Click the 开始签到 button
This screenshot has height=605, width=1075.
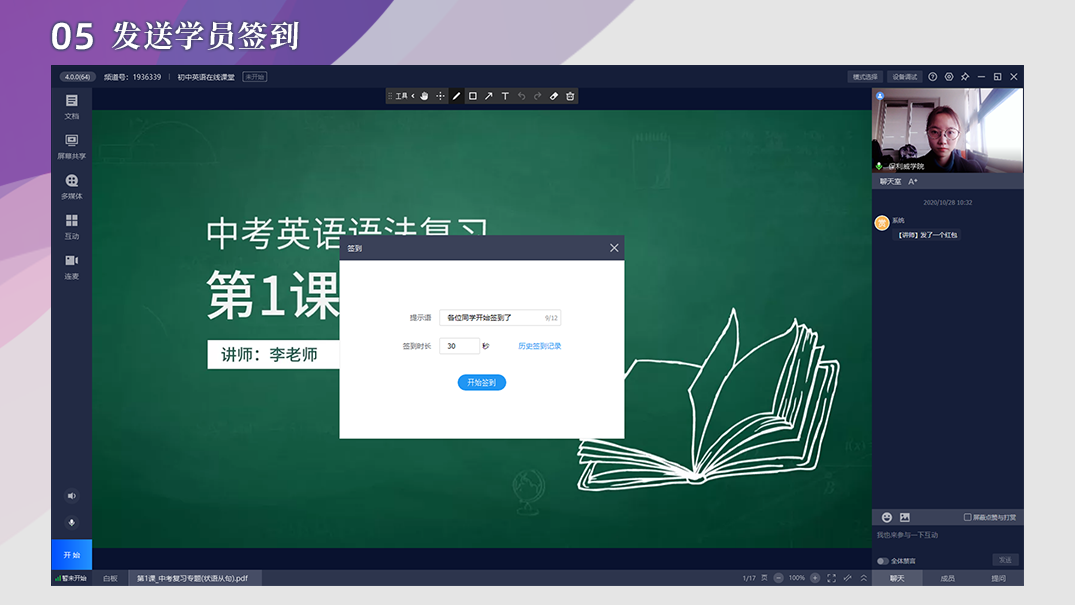click(x=482, y=382)
